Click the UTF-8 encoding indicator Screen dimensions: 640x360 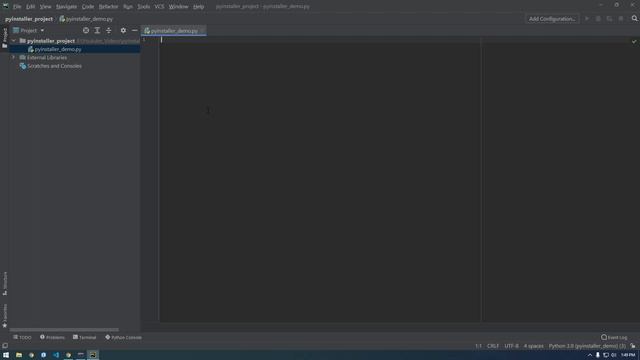[511, 346]
